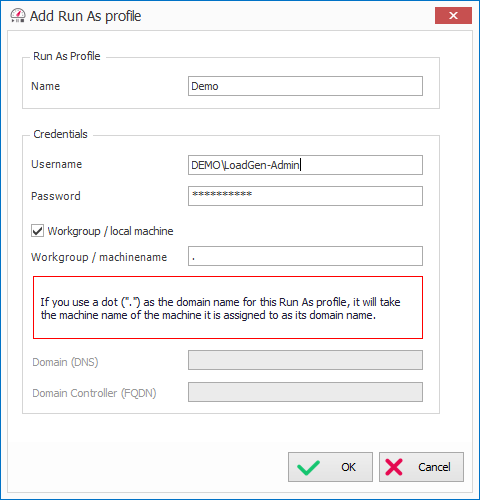Click the Workgroup / machinename field with dot
The image size is (480, 500).
[305, 256]
